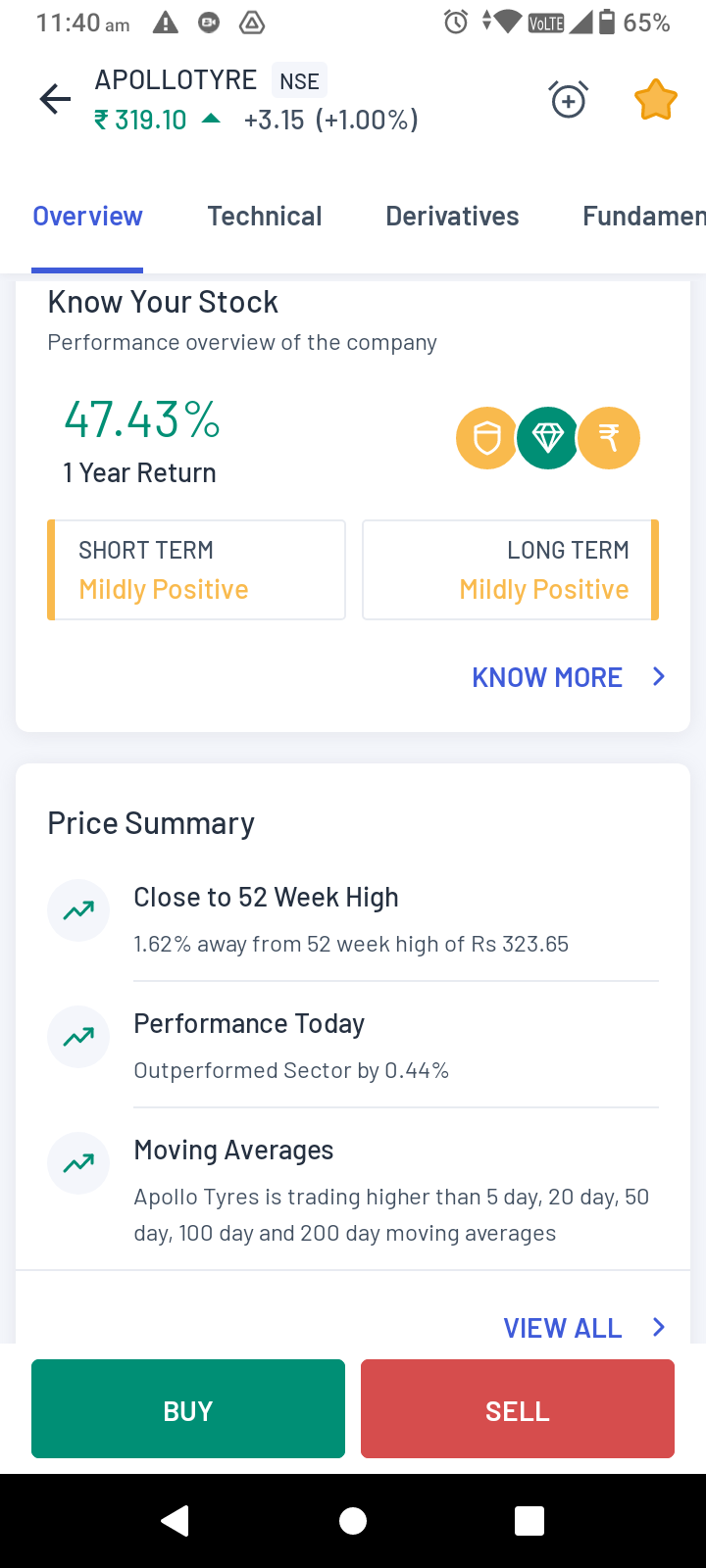Select the Fundamentals tab
The height and width of the screenshot is (1568, 706).
pyautogui.click(x=643, y=217)
